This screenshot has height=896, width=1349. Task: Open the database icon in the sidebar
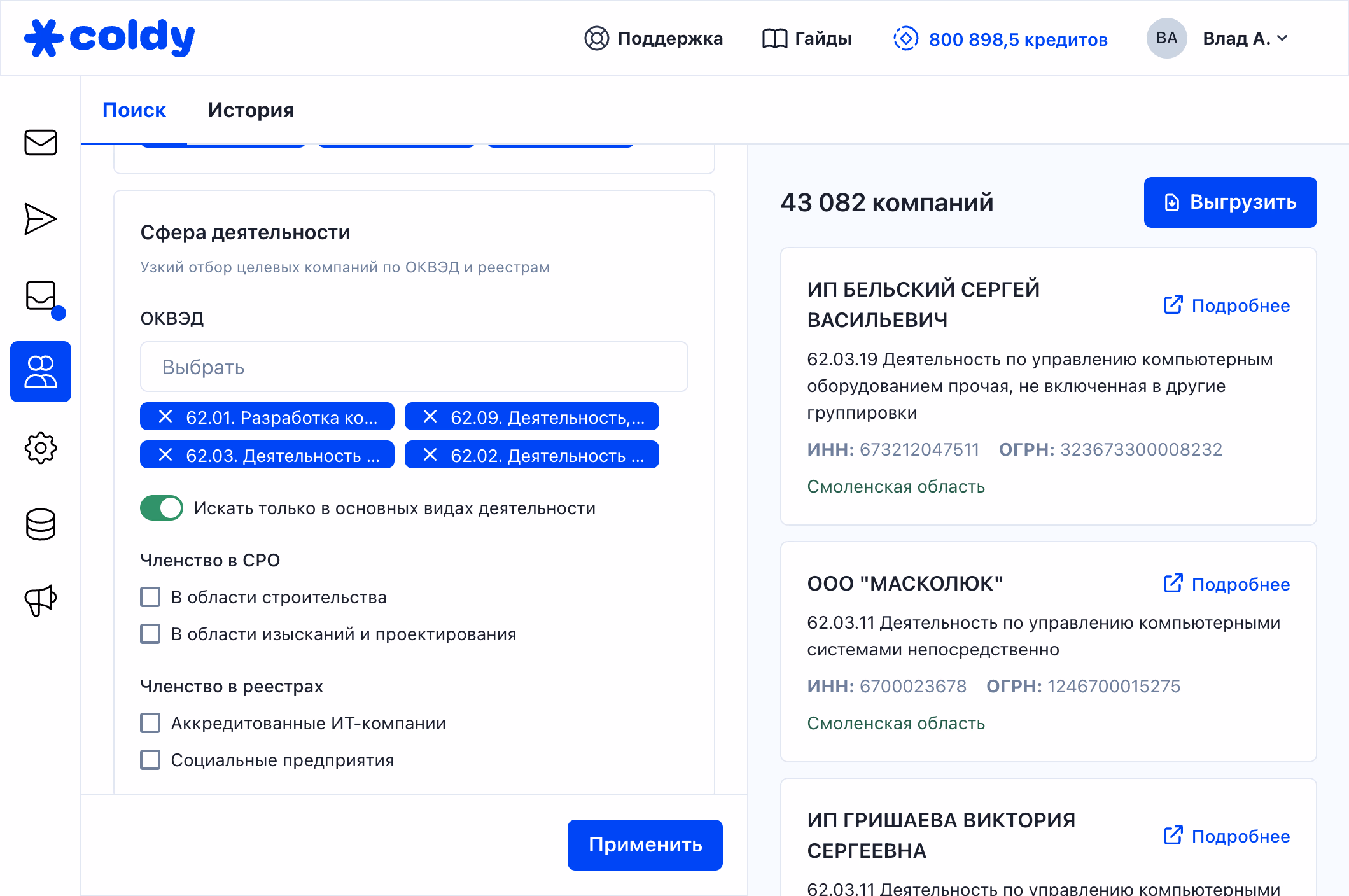[x=41, y=524]
